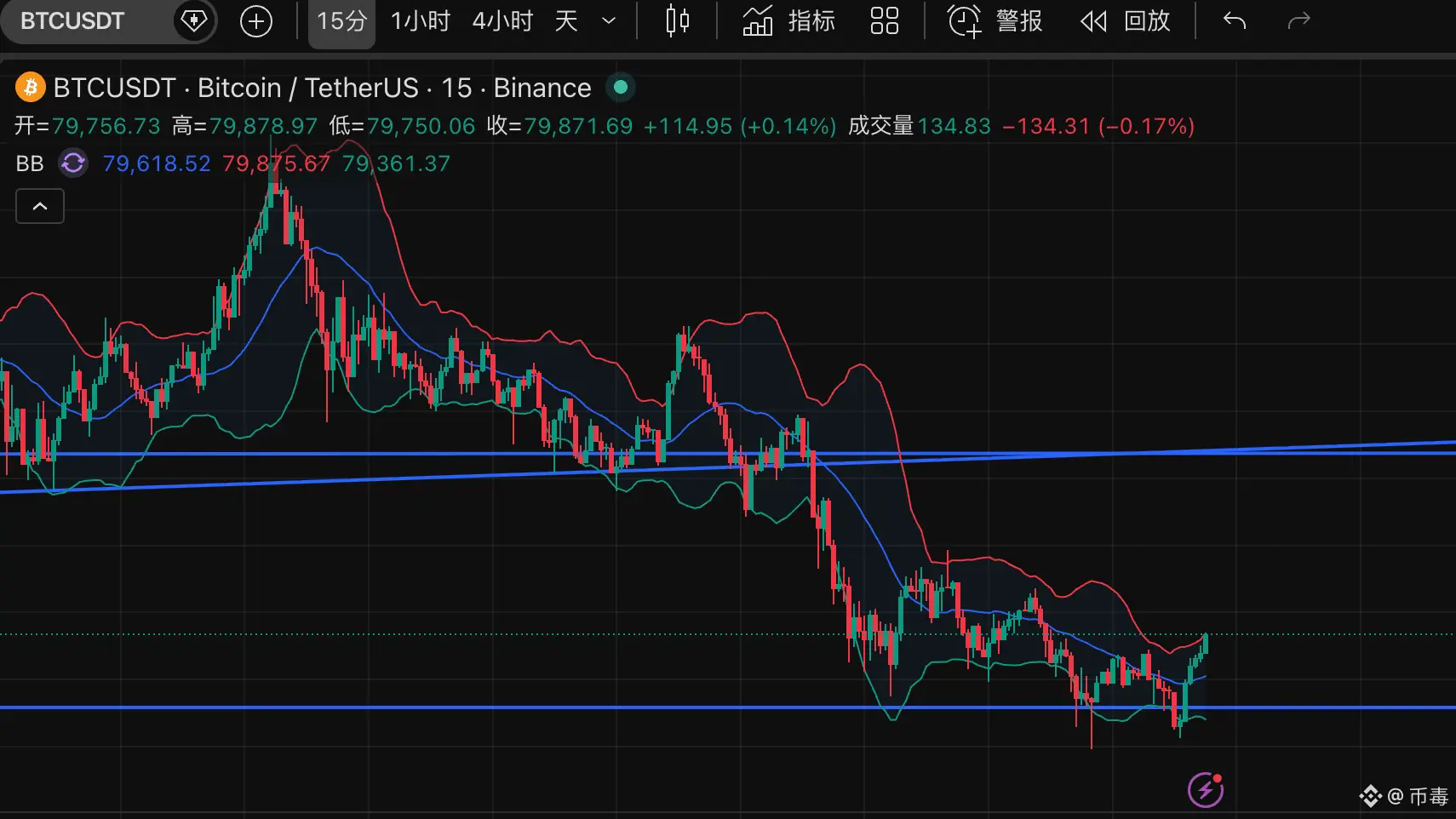
Task: Click the price change +114.95 (+0.14%)
Action: click(740, 126)
